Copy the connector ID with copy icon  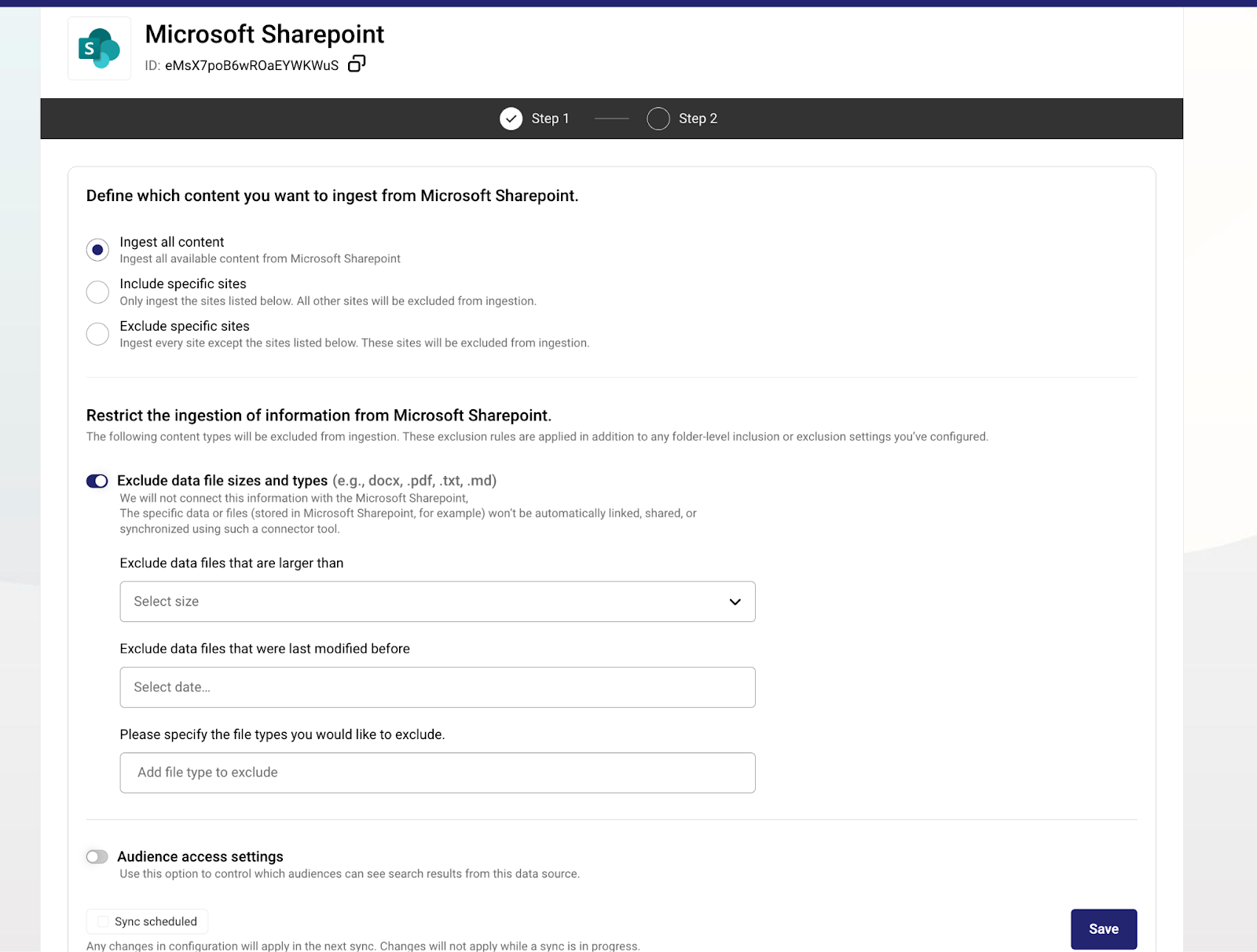tap(357, 64)
